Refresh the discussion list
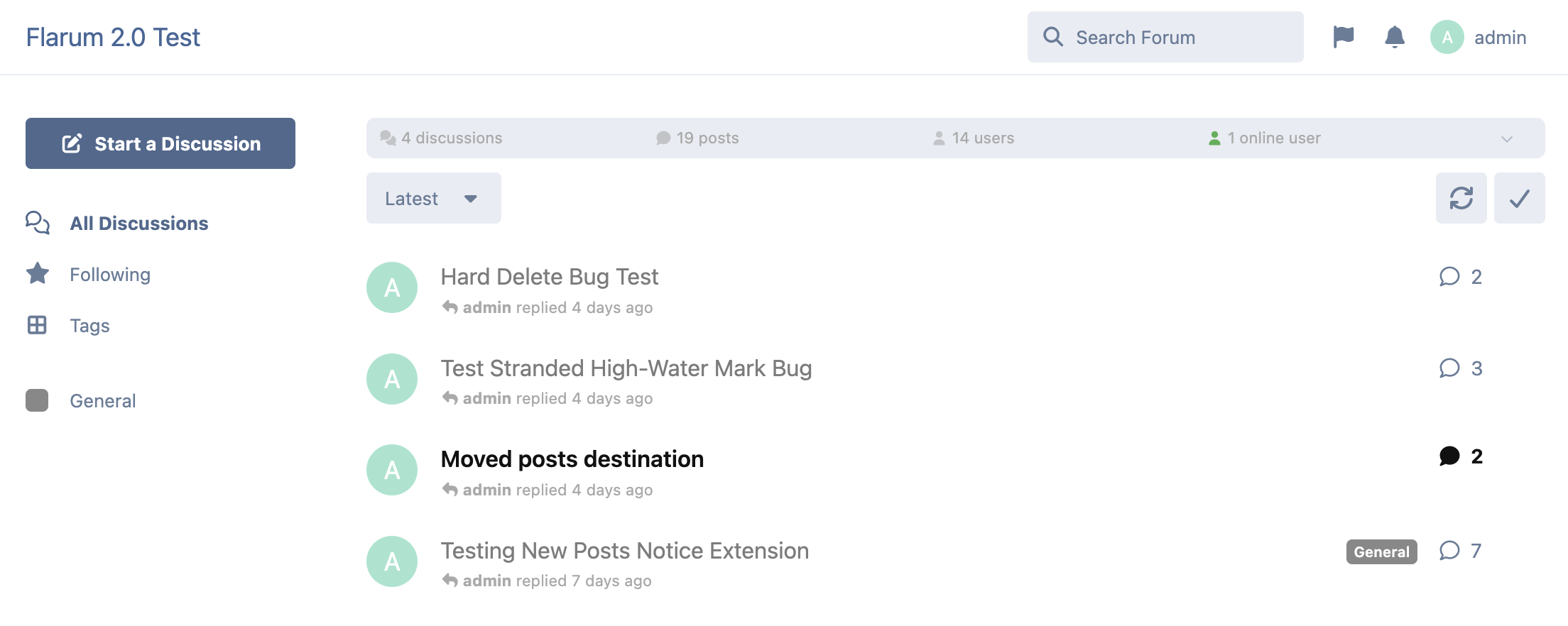Viewport: 1568px width, 626px height. [x=1461, y=198]
